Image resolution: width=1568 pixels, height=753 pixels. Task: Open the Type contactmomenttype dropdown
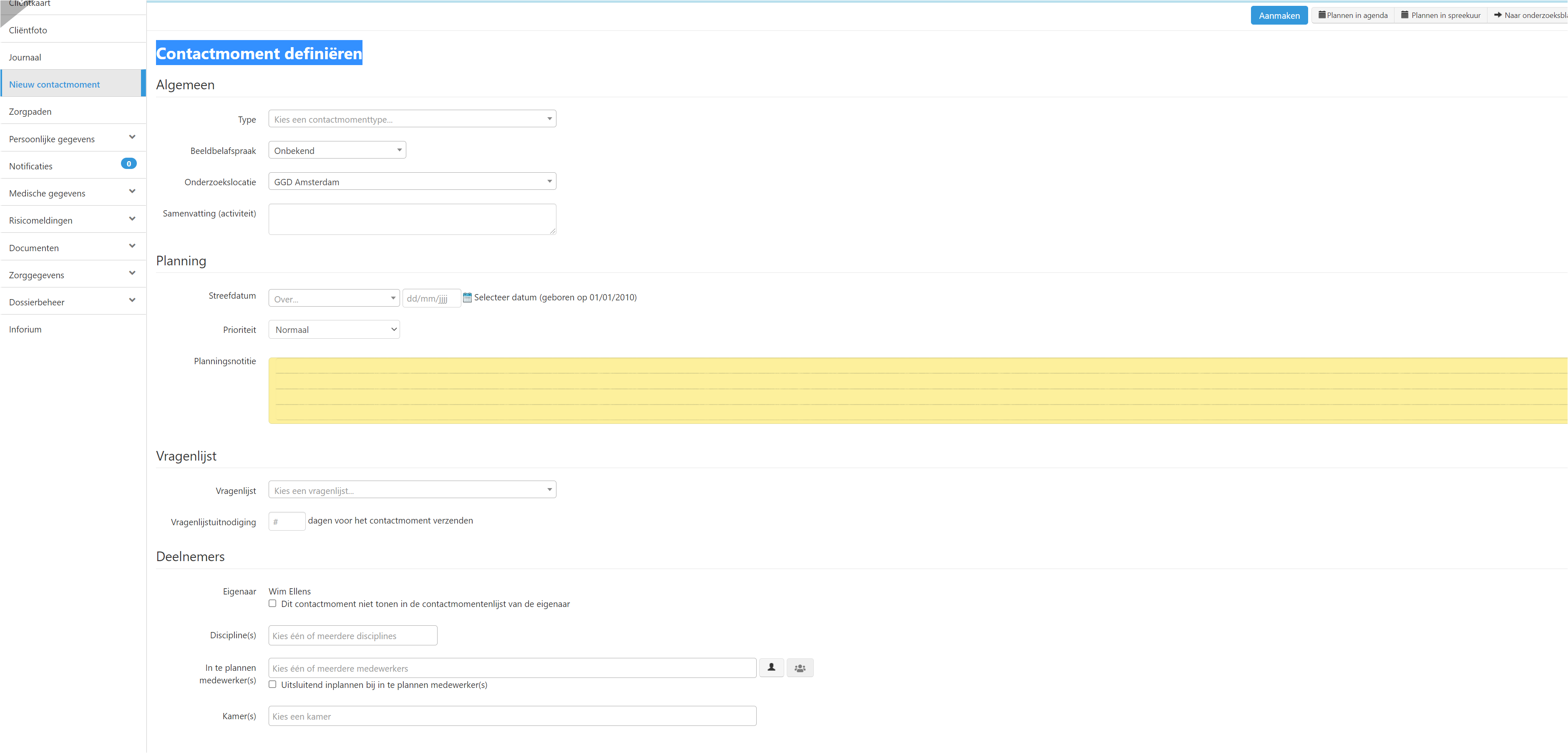pyautogui.click(x=412, y=119)
